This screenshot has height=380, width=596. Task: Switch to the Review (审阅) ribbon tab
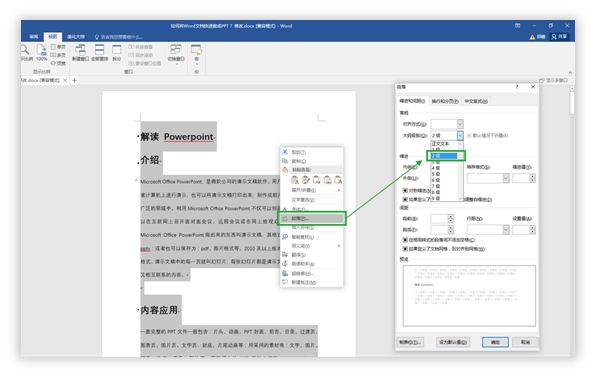(x=34, y=37)
